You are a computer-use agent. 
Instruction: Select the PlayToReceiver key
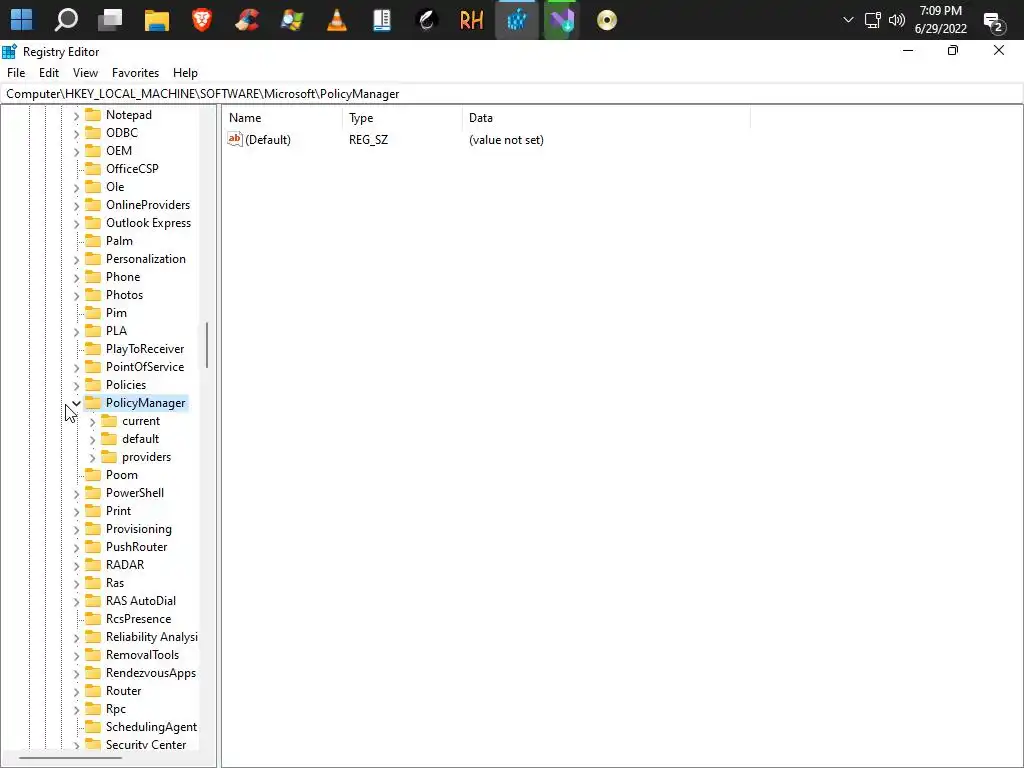point(145,349)
